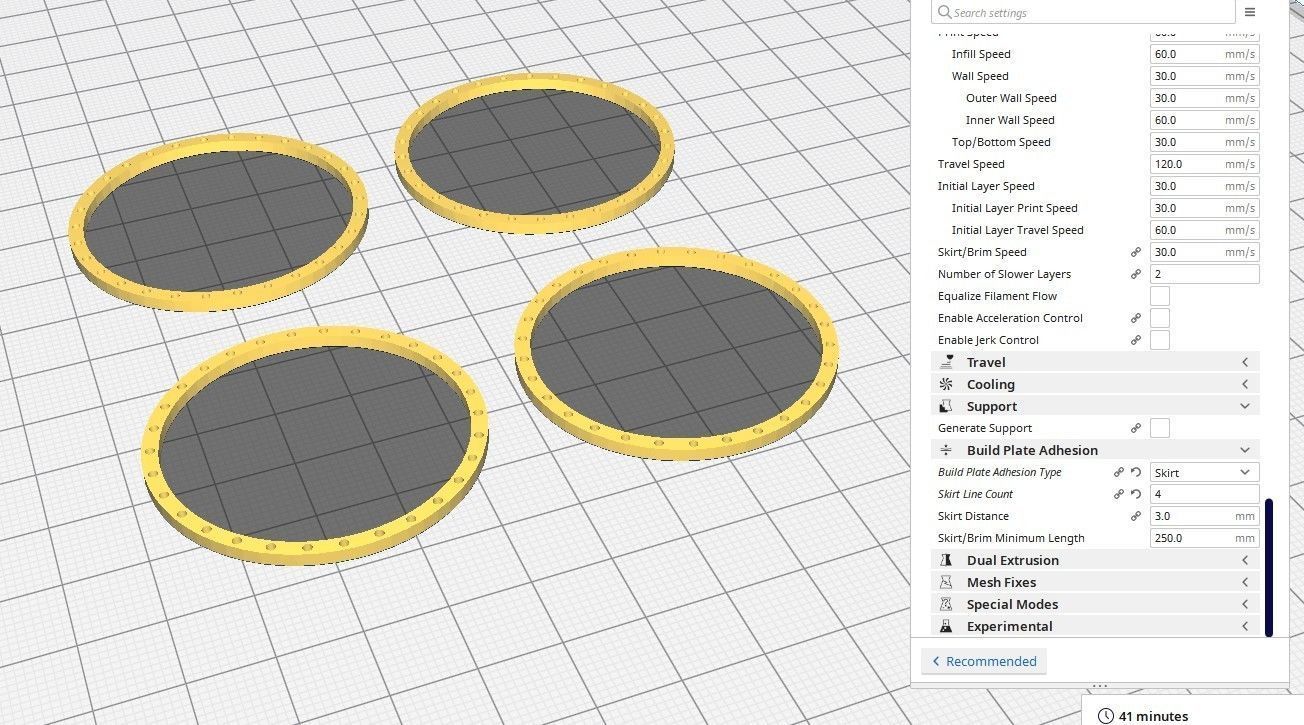Click the 41 minutes print time estimate
Screen dimensions: 1304x725
(1154, 716)
